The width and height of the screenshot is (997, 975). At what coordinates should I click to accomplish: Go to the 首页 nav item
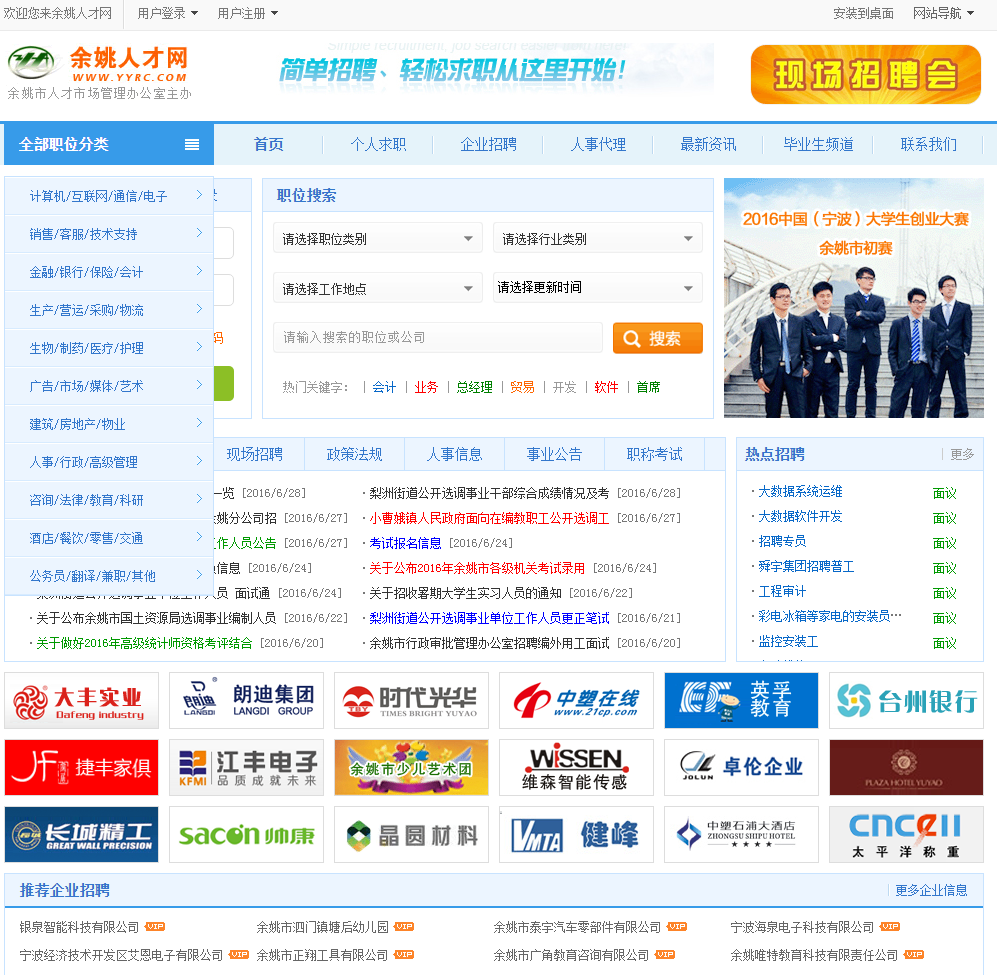268,144
